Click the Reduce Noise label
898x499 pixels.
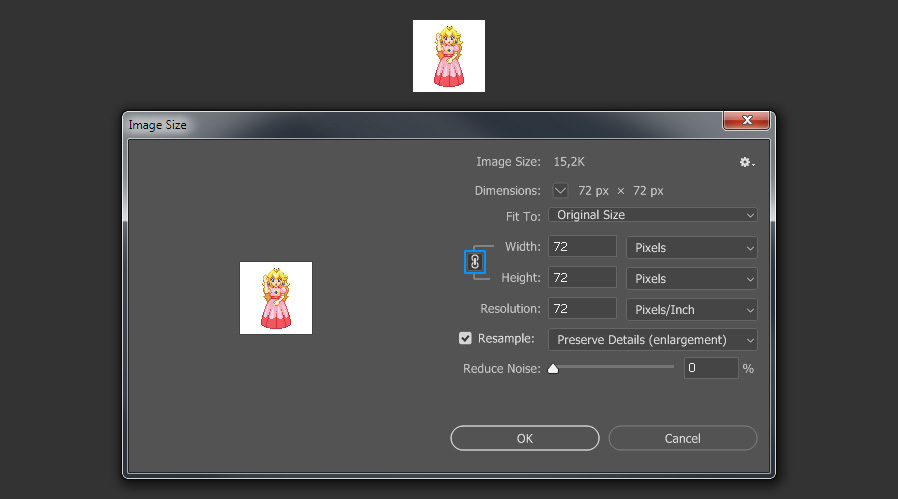[502, 368]
